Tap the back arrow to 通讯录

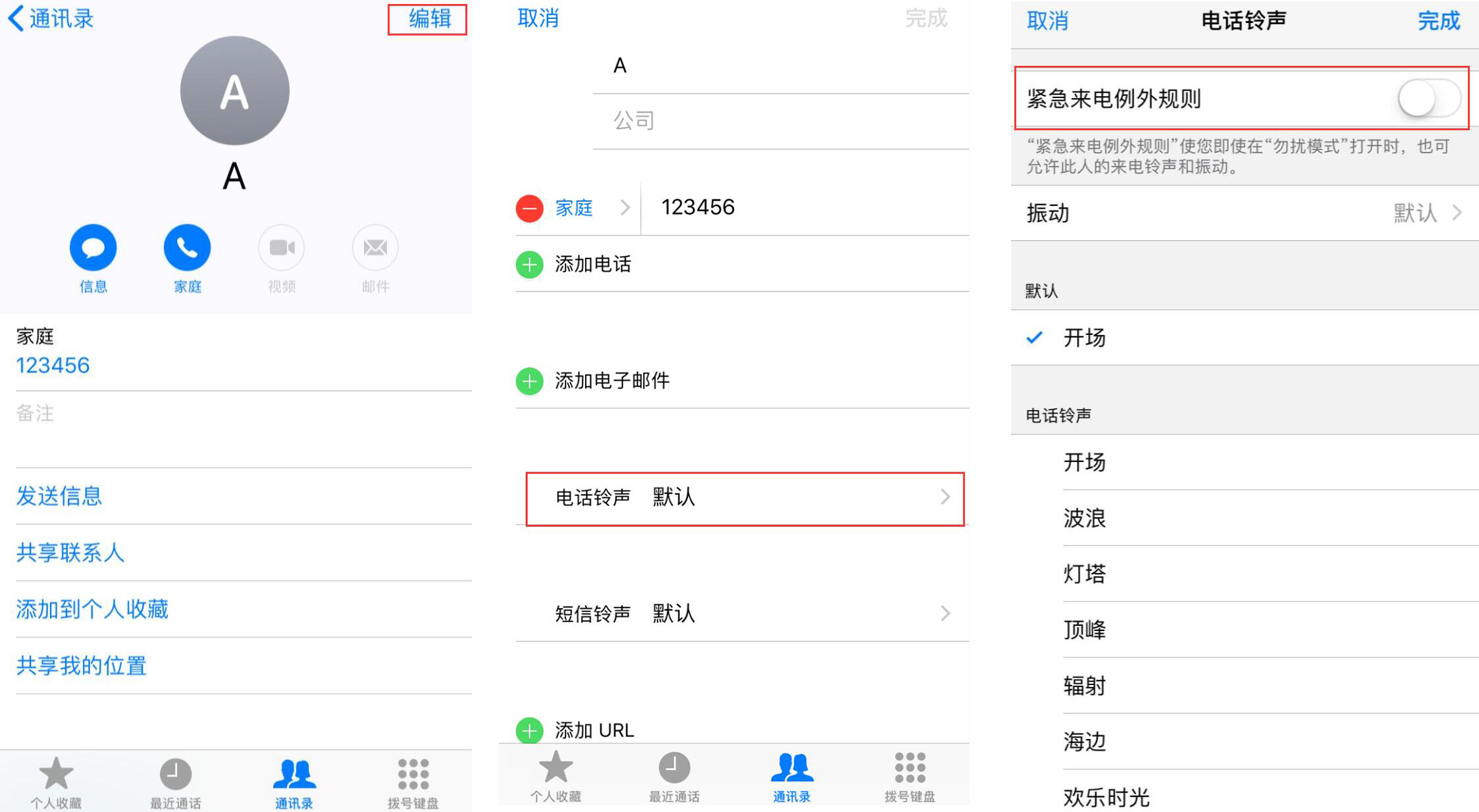[x=51, y=18]
